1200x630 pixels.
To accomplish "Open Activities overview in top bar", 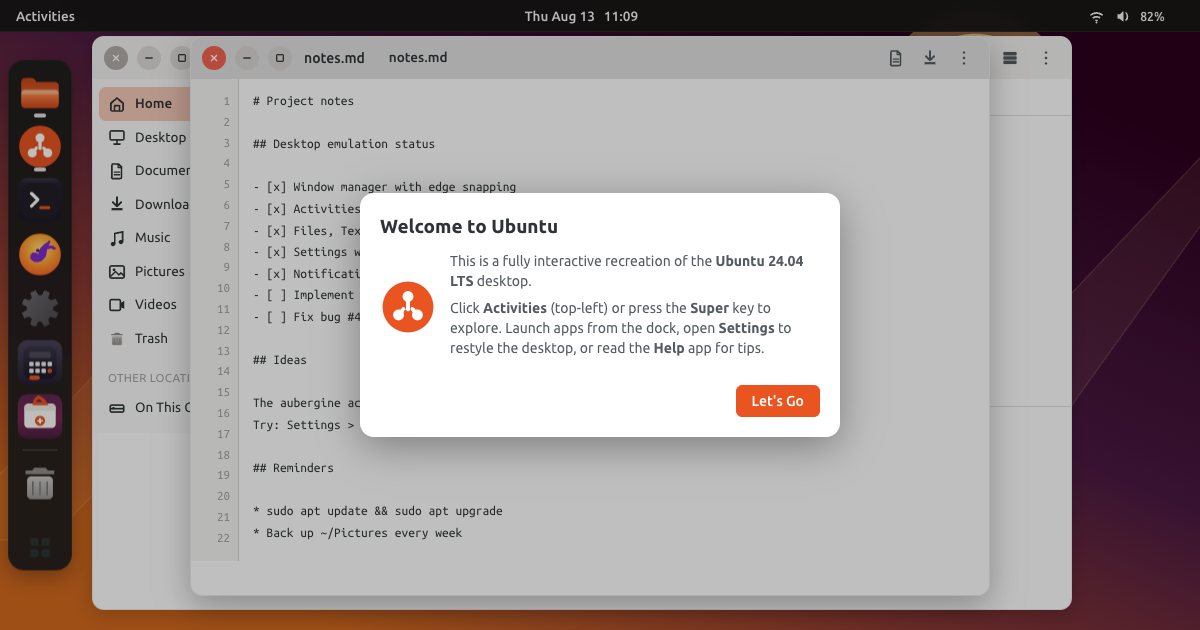I will (x=45, y=16).
